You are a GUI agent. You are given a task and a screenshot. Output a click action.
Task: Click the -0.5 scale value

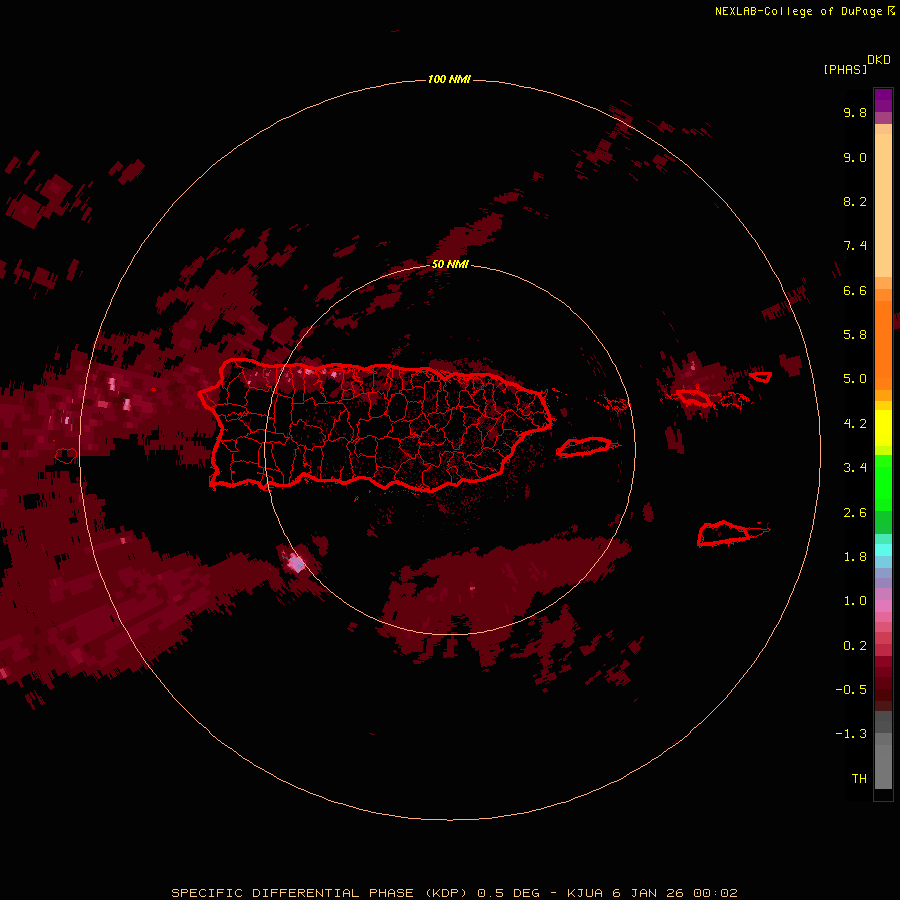click(851, 690)
